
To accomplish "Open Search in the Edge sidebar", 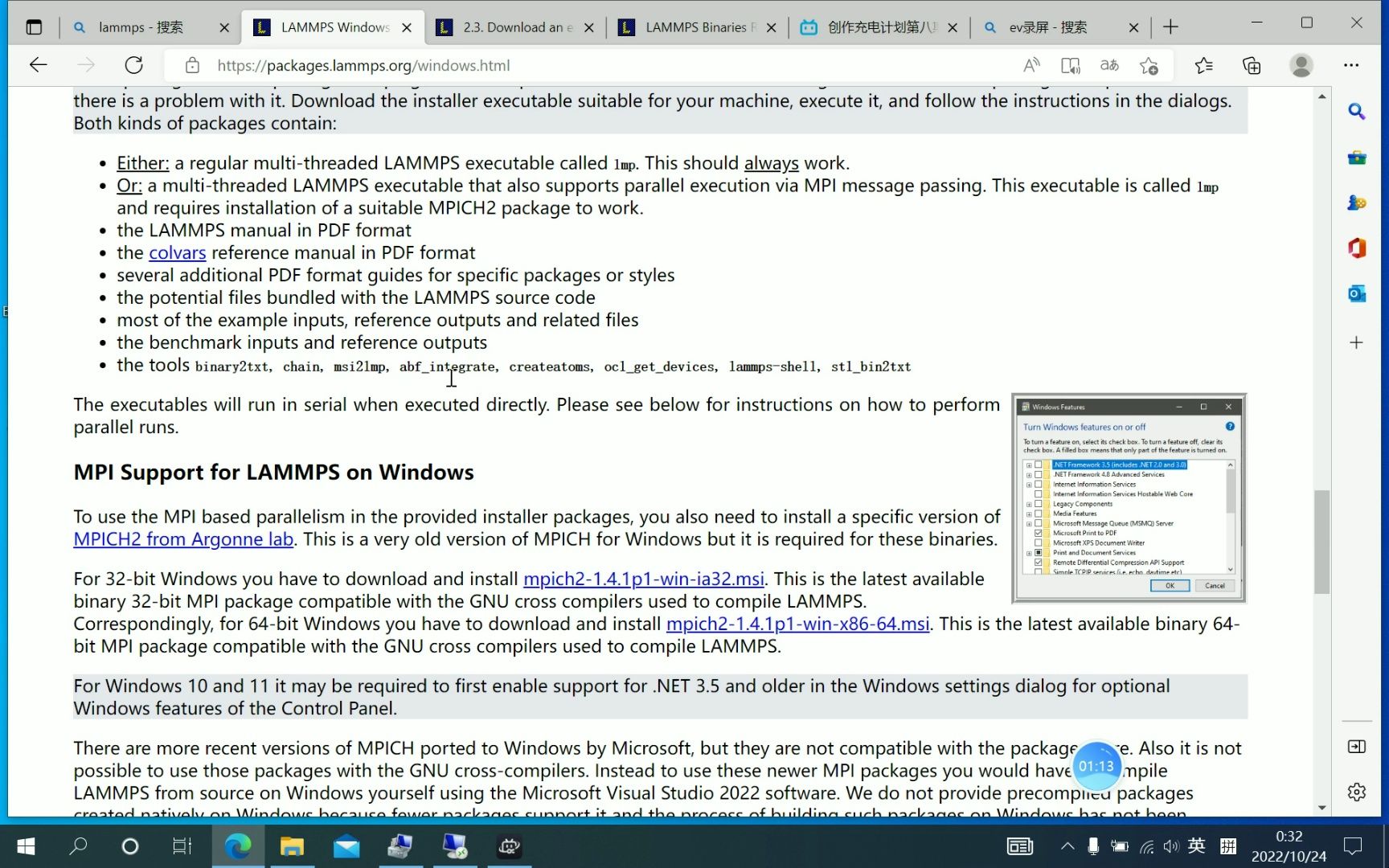I will pos(1356,111).
